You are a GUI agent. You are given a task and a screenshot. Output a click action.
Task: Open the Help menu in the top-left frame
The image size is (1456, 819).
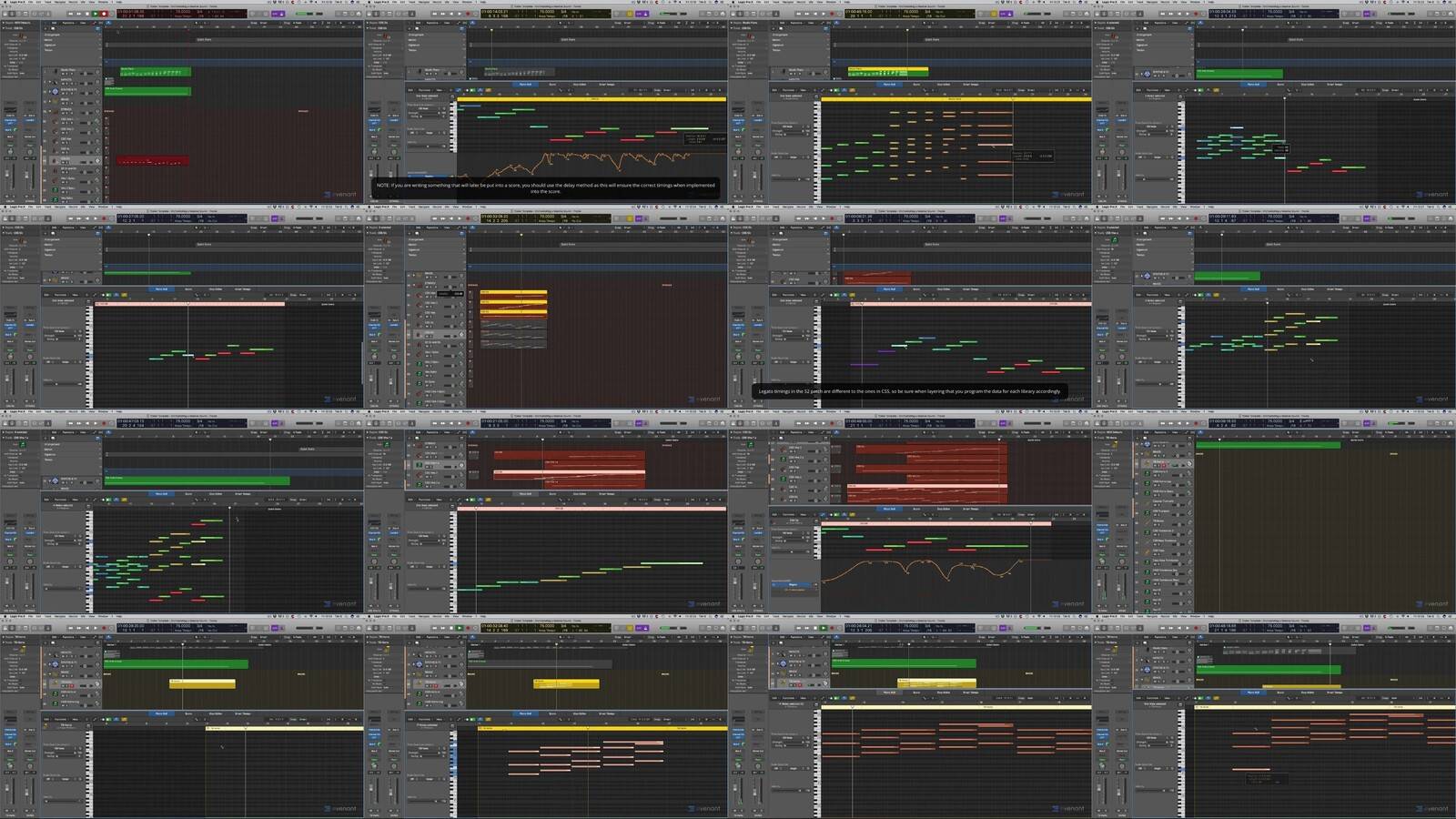(119, 3)
